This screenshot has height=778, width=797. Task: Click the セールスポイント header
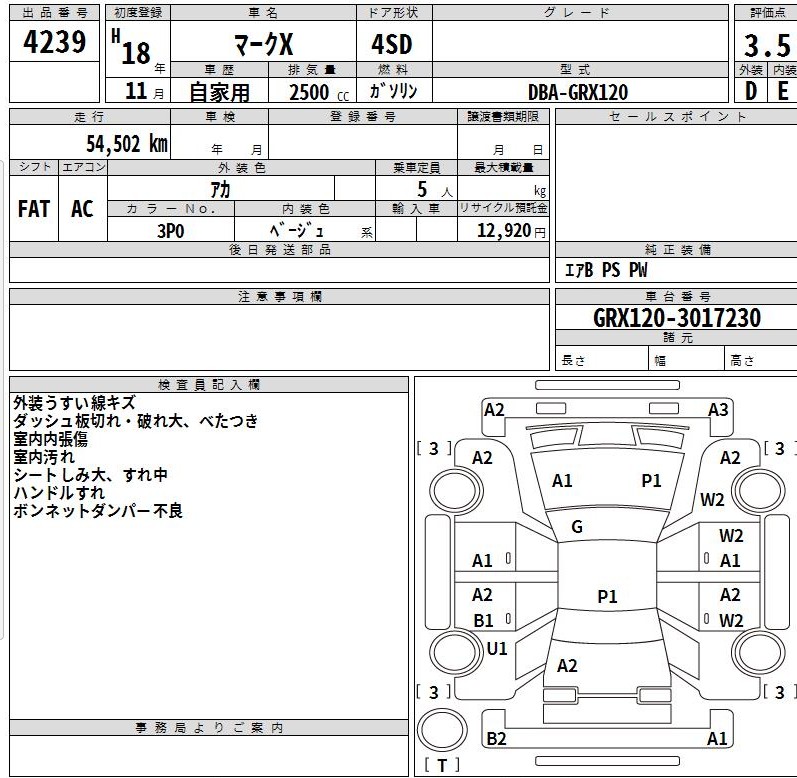(x=678, y=116)
